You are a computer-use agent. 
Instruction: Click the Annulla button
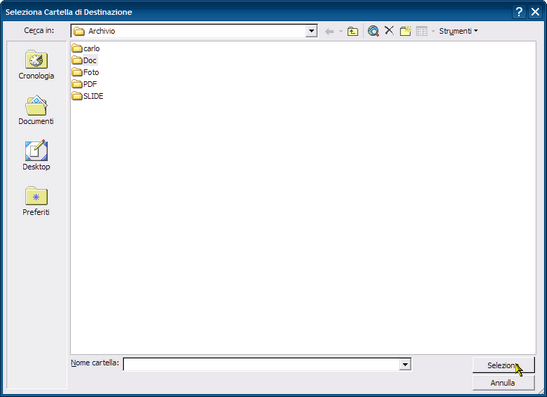tap(503, 383)
